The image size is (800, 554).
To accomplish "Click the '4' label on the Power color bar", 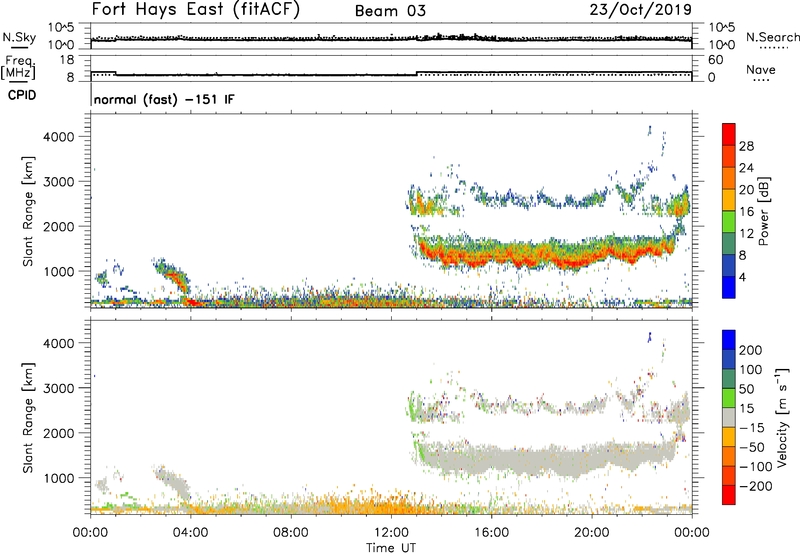I will tap(743, 278).
